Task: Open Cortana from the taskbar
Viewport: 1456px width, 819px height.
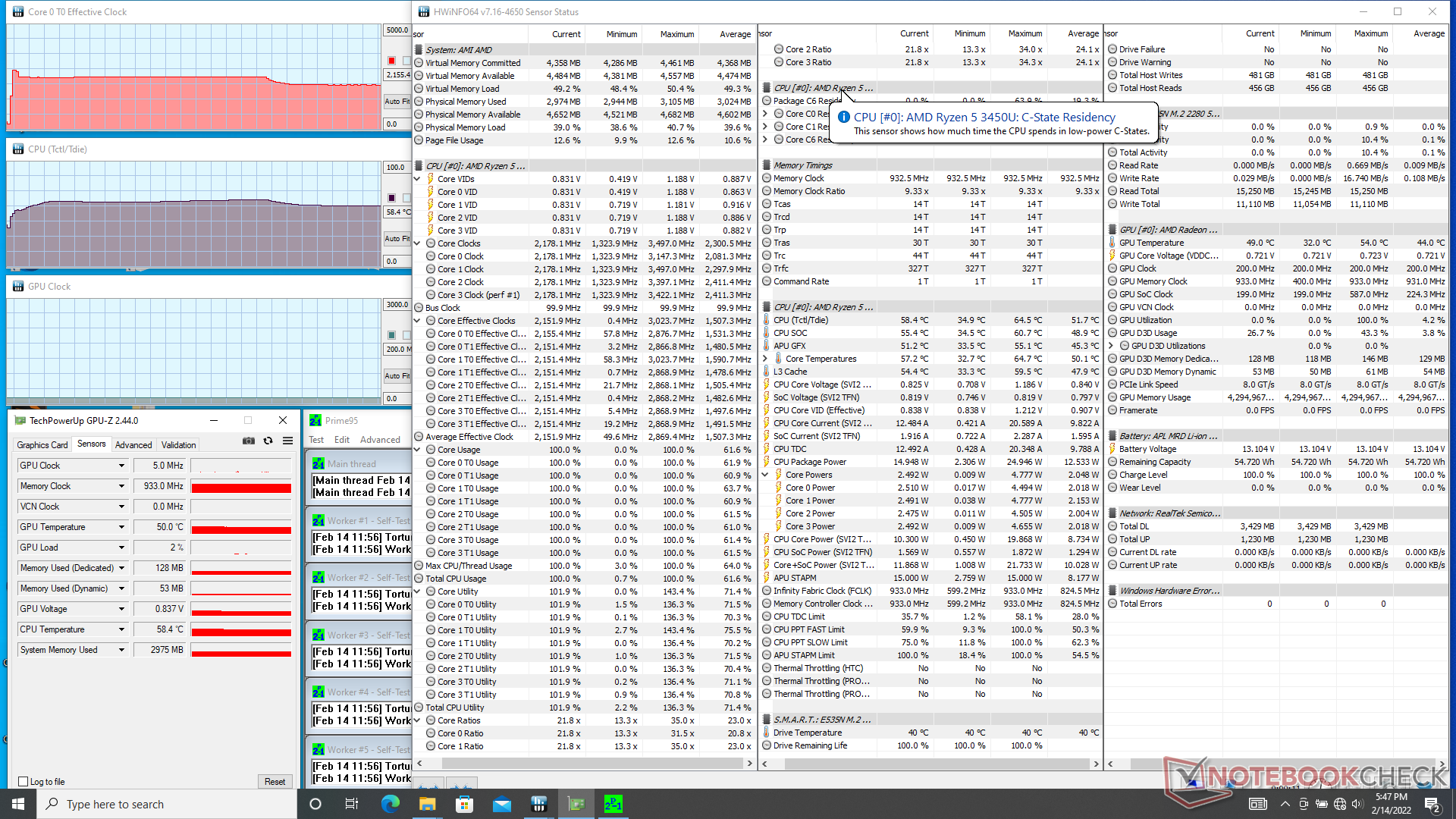Action: click(315, 804)
